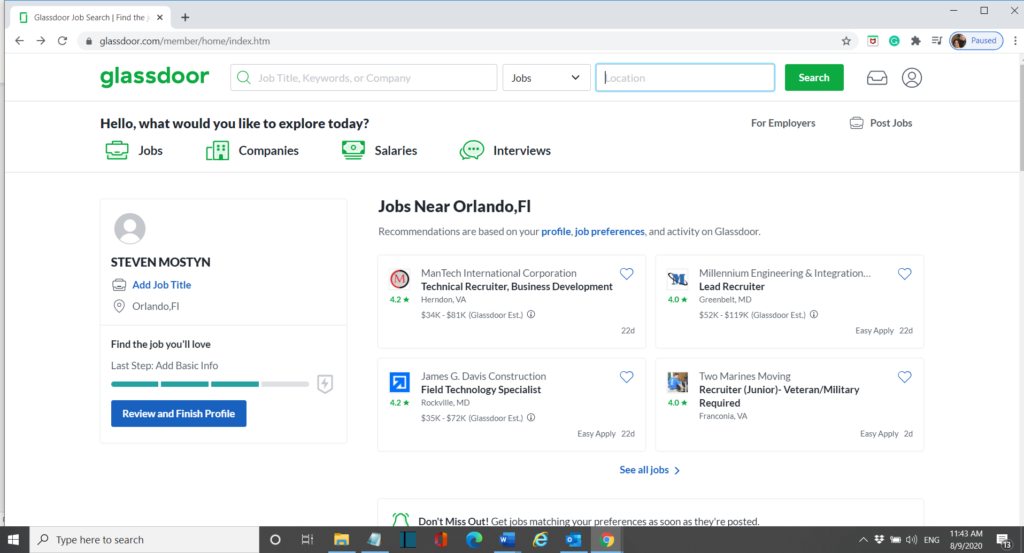Click the Add Job Title link

coord(161,285)
